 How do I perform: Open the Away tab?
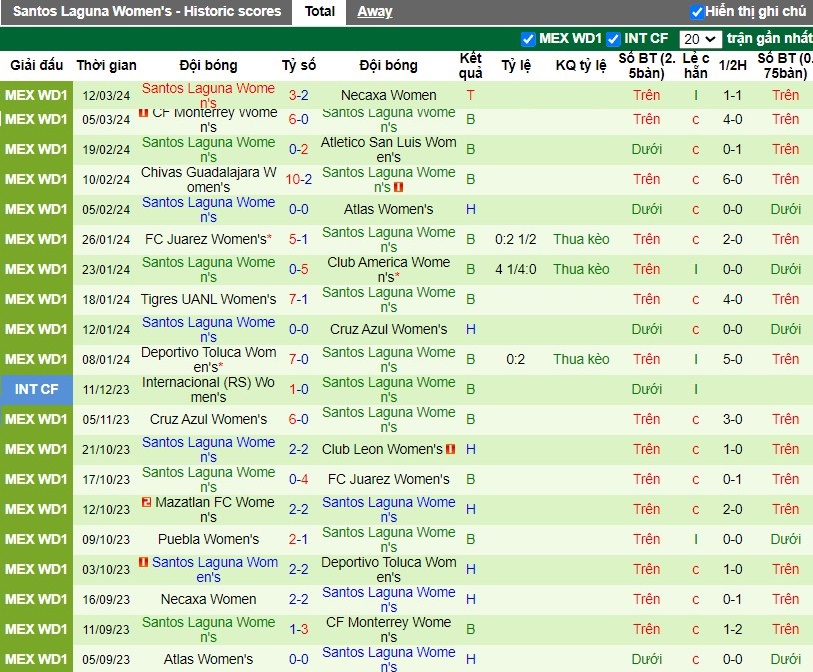pos(374,11)
